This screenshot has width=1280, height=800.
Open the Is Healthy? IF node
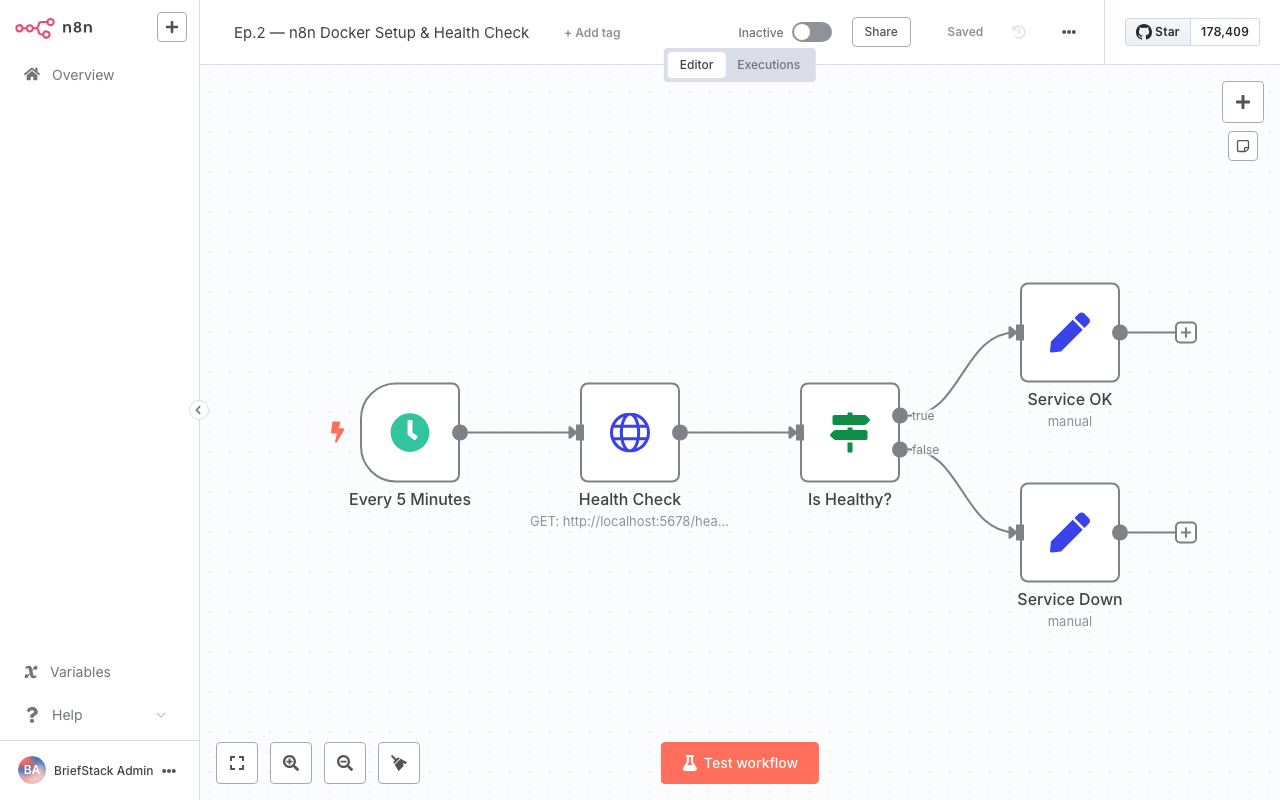click(849, 433)
